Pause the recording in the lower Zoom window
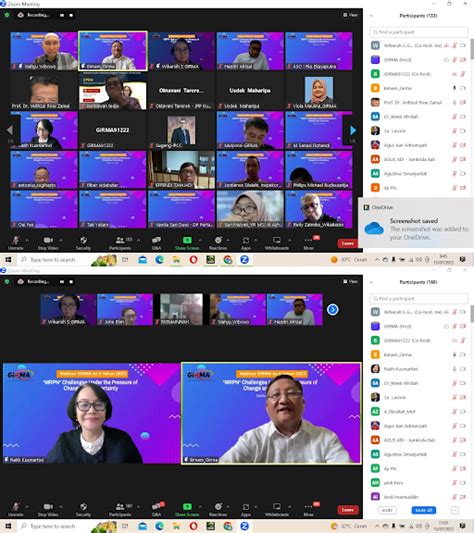This screenshot has height=533, width=474. tap(62, 281)
